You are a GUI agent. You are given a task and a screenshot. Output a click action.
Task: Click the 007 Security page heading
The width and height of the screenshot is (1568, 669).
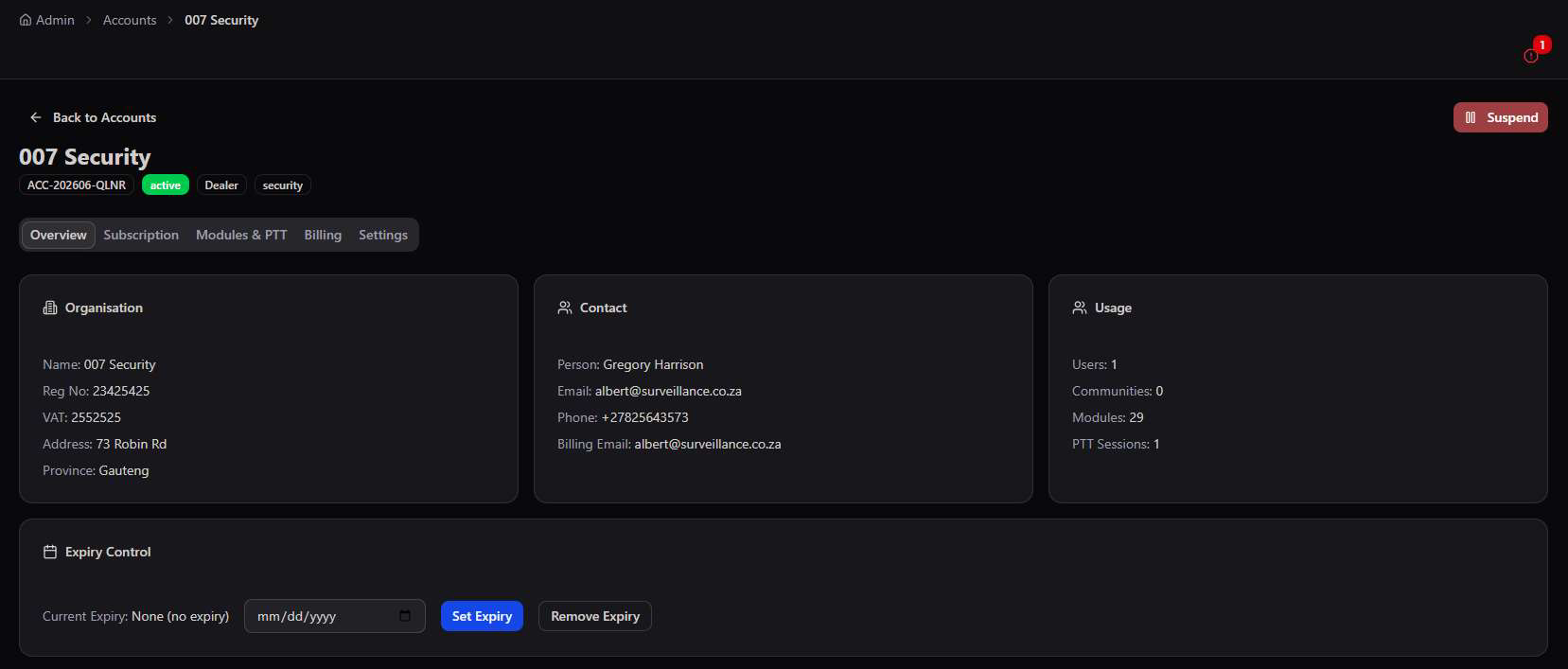tap(85, 157)
